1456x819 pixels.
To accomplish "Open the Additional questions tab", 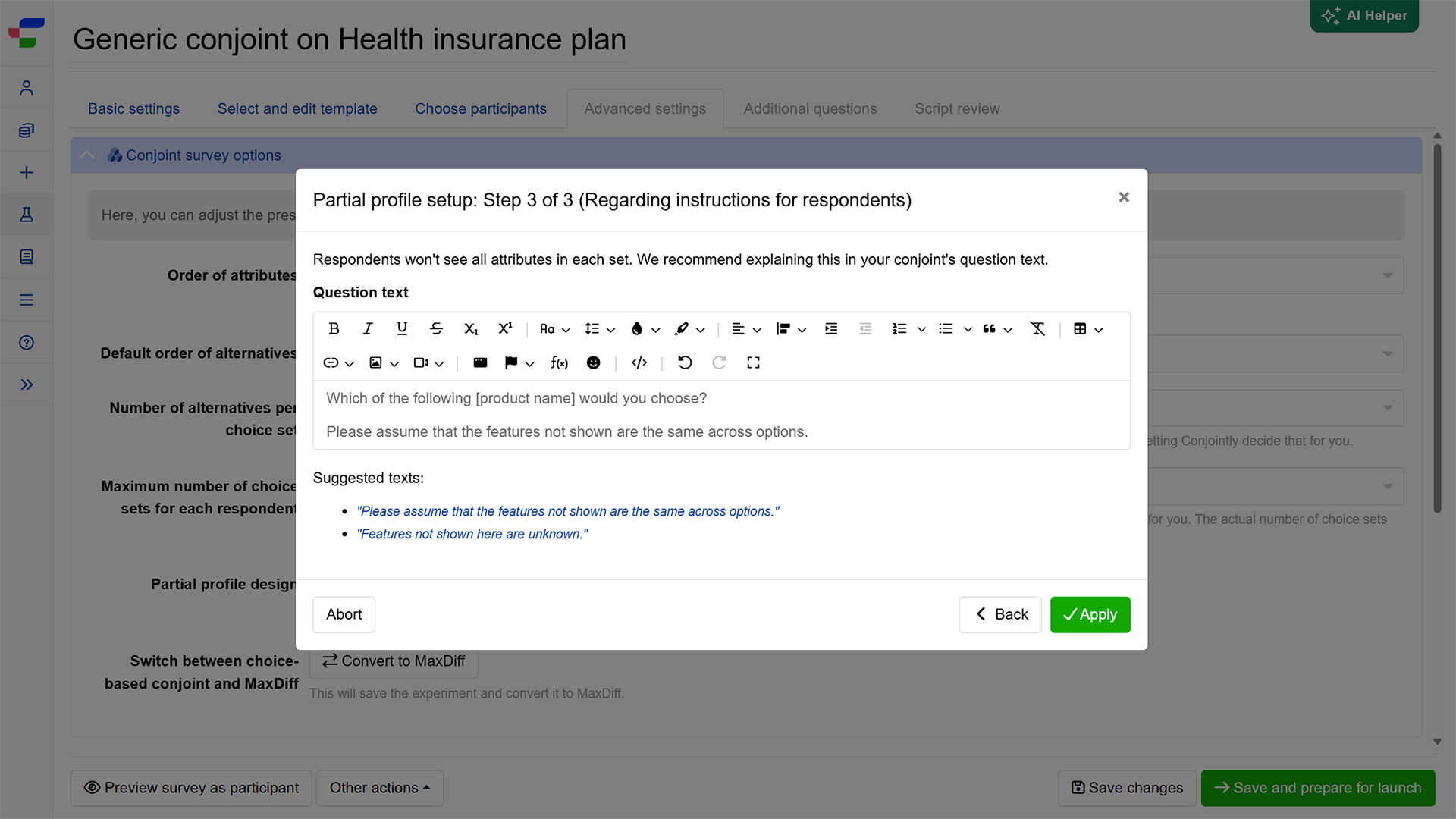I will point(810,108).
